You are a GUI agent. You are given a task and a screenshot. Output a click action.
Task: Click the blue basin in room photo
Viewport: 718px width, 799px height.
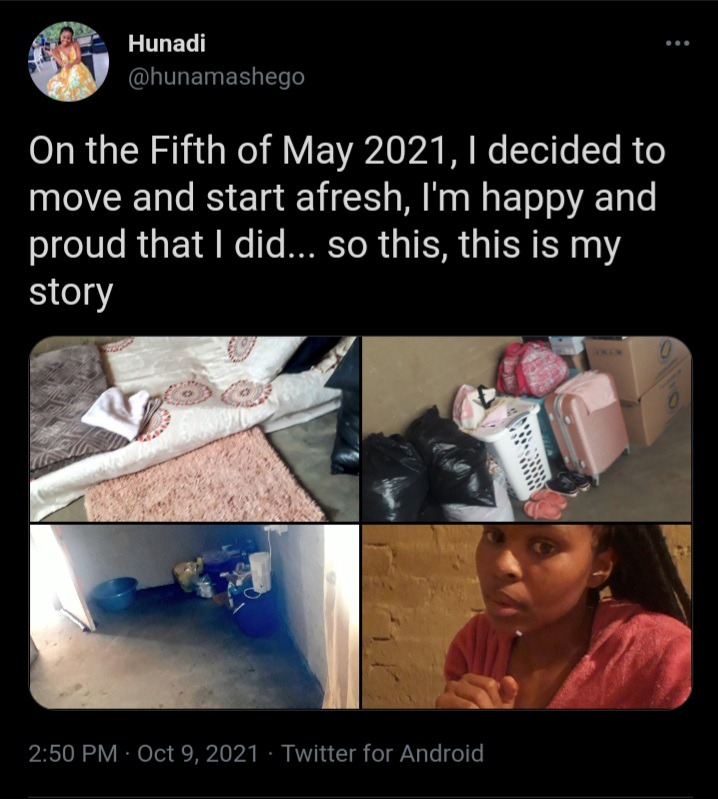coord(114,594)
